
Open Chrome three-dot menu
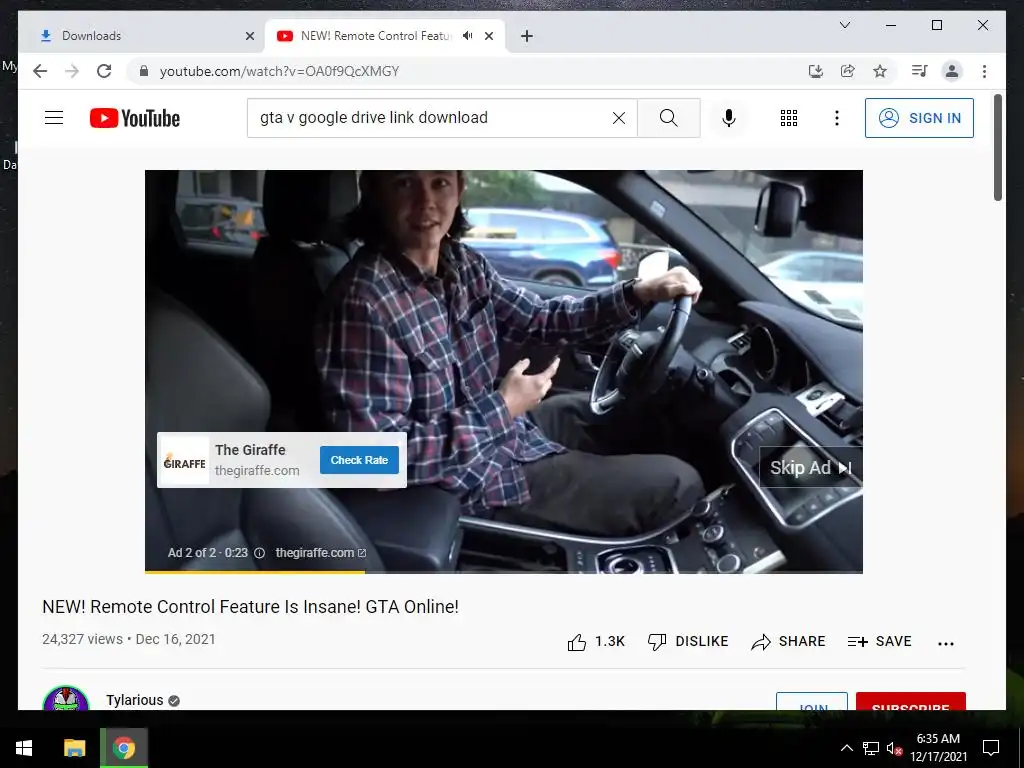click(984, 71)
